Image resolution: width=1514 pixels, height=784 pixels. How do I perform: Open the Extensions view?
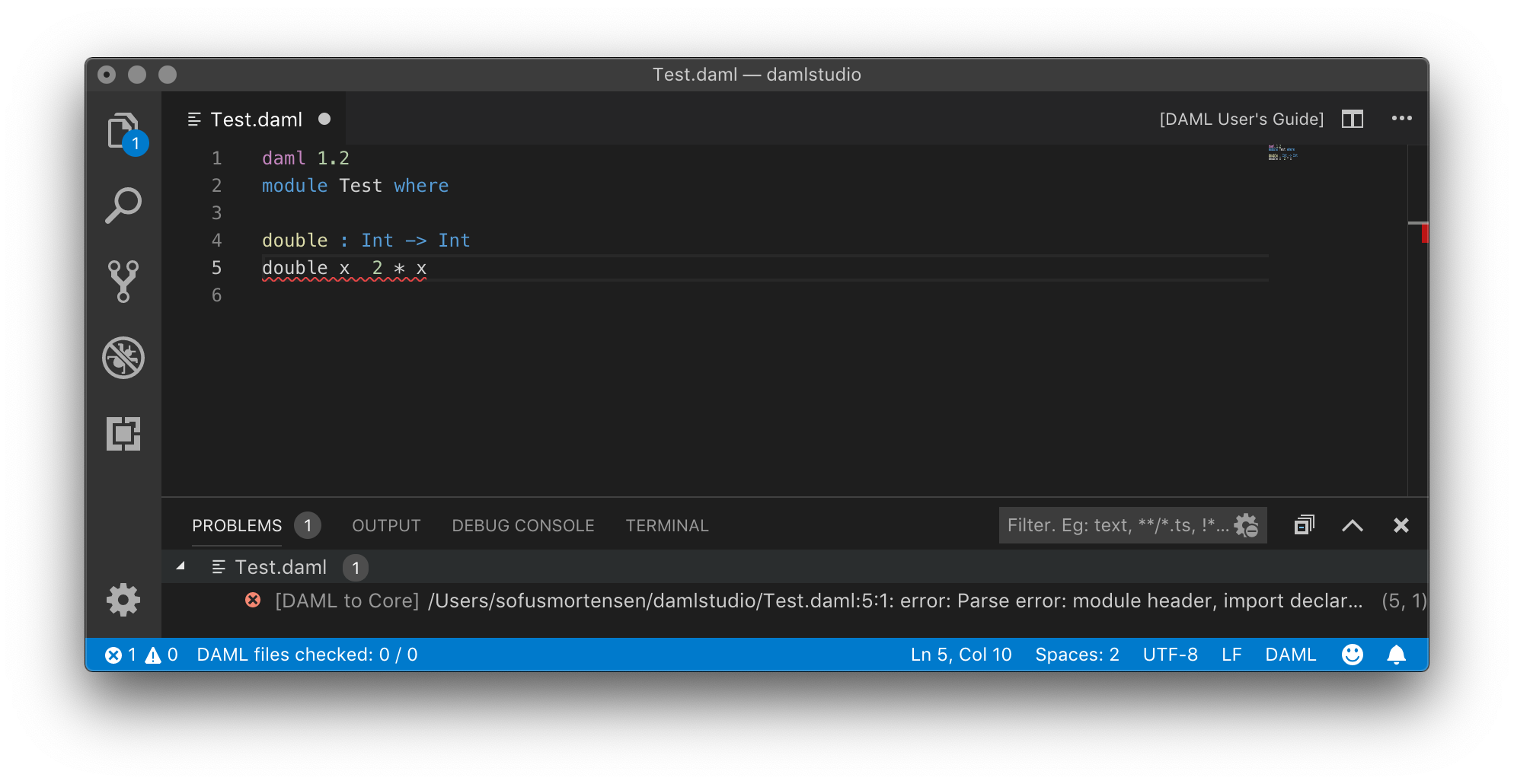123,434
